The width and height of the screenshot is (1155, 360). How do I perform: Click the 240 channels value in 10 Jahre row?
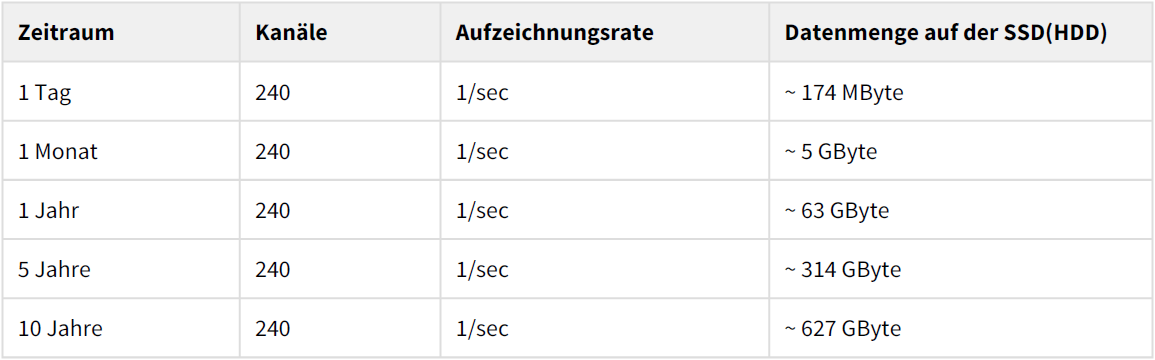coord(273,328)
